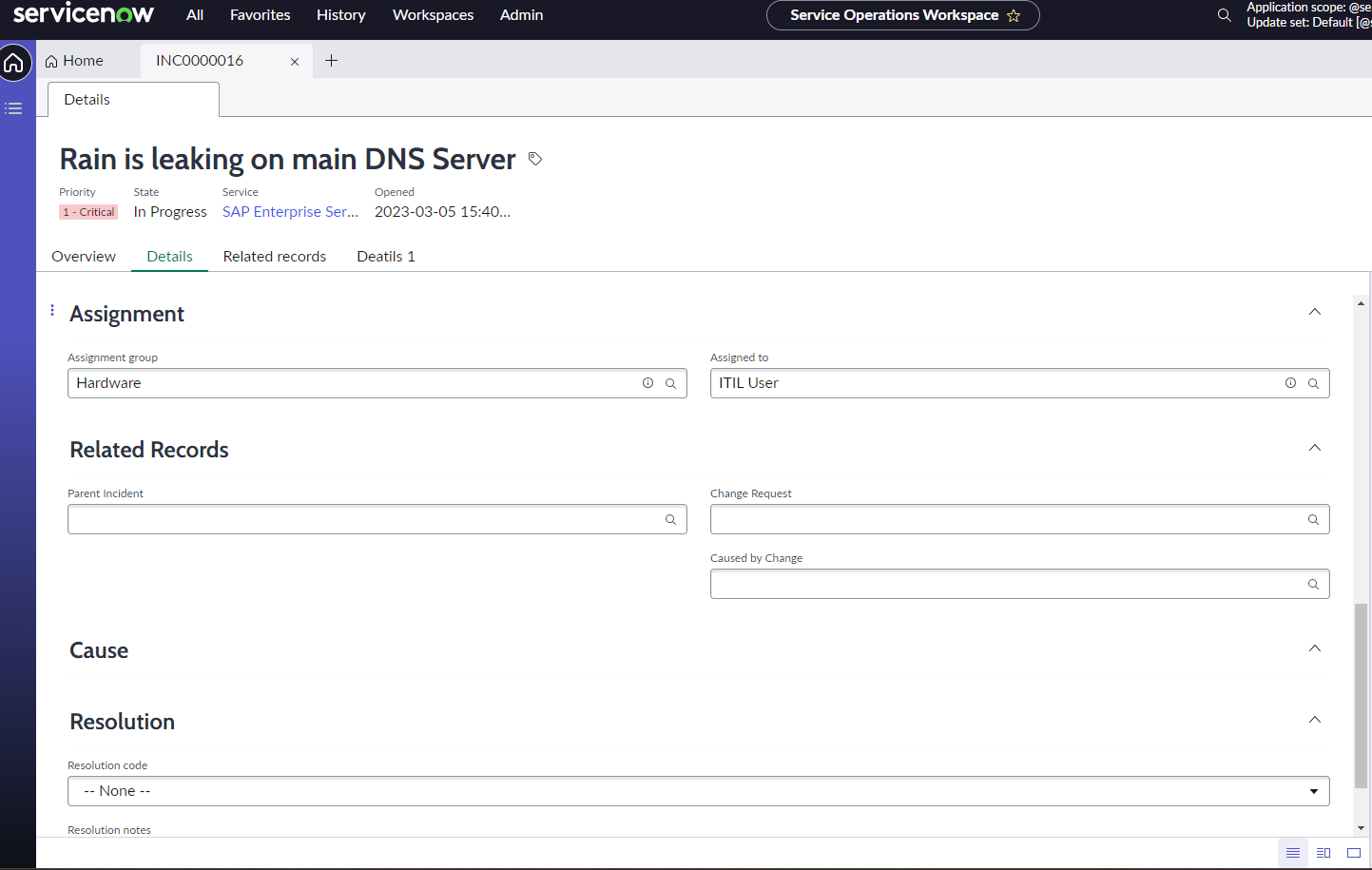Collapse the Assignment section
The height and width of the screenshot is (870, 1372).
coord(1314,311)
